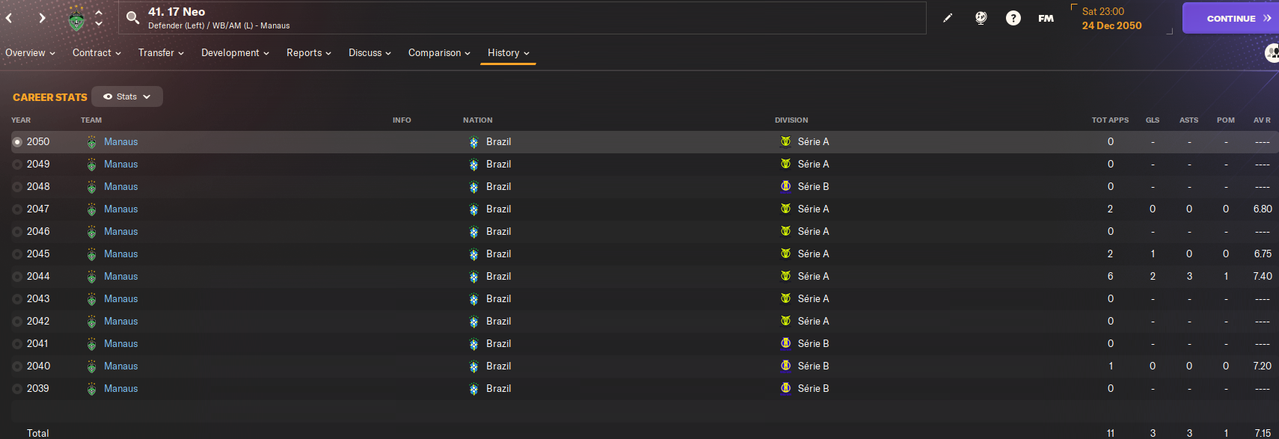Open the Contract dropdown menu
The image size is (1279, 439).
click(x=97, y=53)
